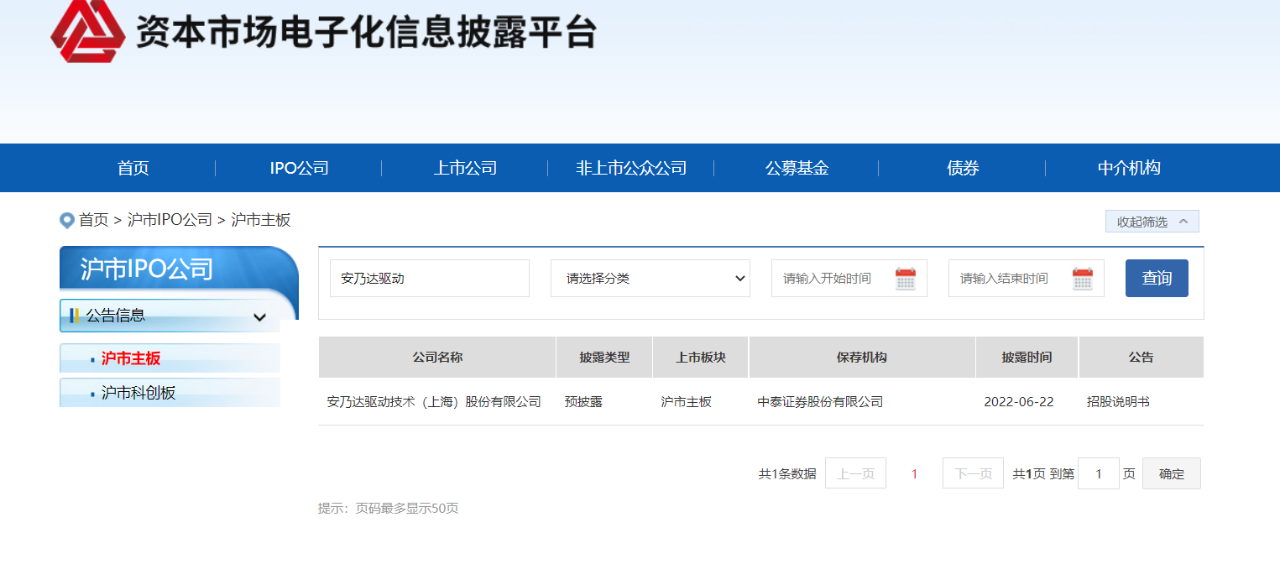Click the 沪市主板 table cell in results
The height and width of the screenshot is (568, 1280).
pos(686,402)
